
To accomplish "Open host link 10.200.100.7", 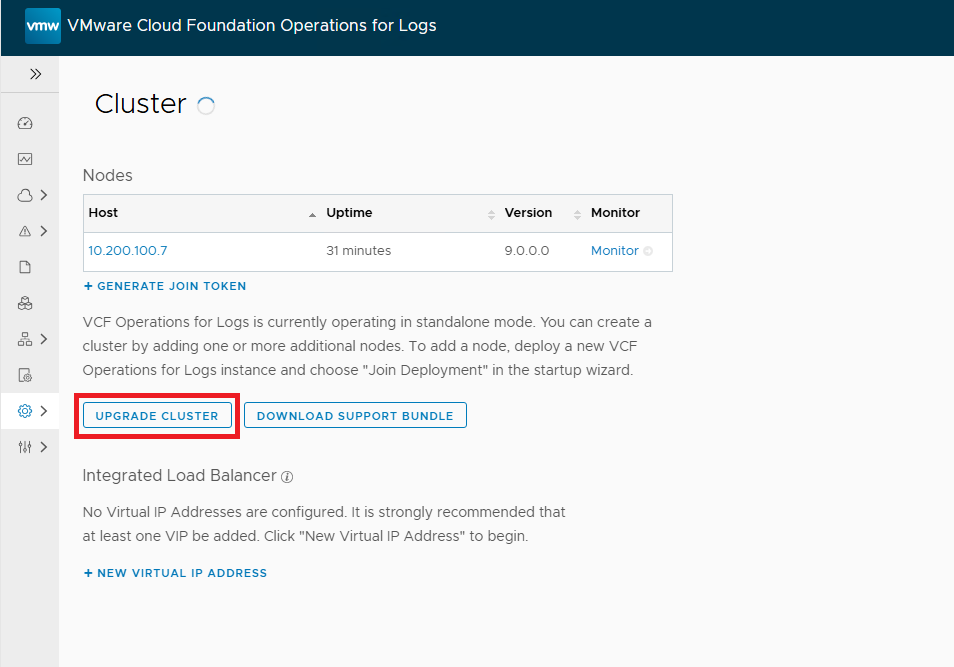I will pos(128,251).
